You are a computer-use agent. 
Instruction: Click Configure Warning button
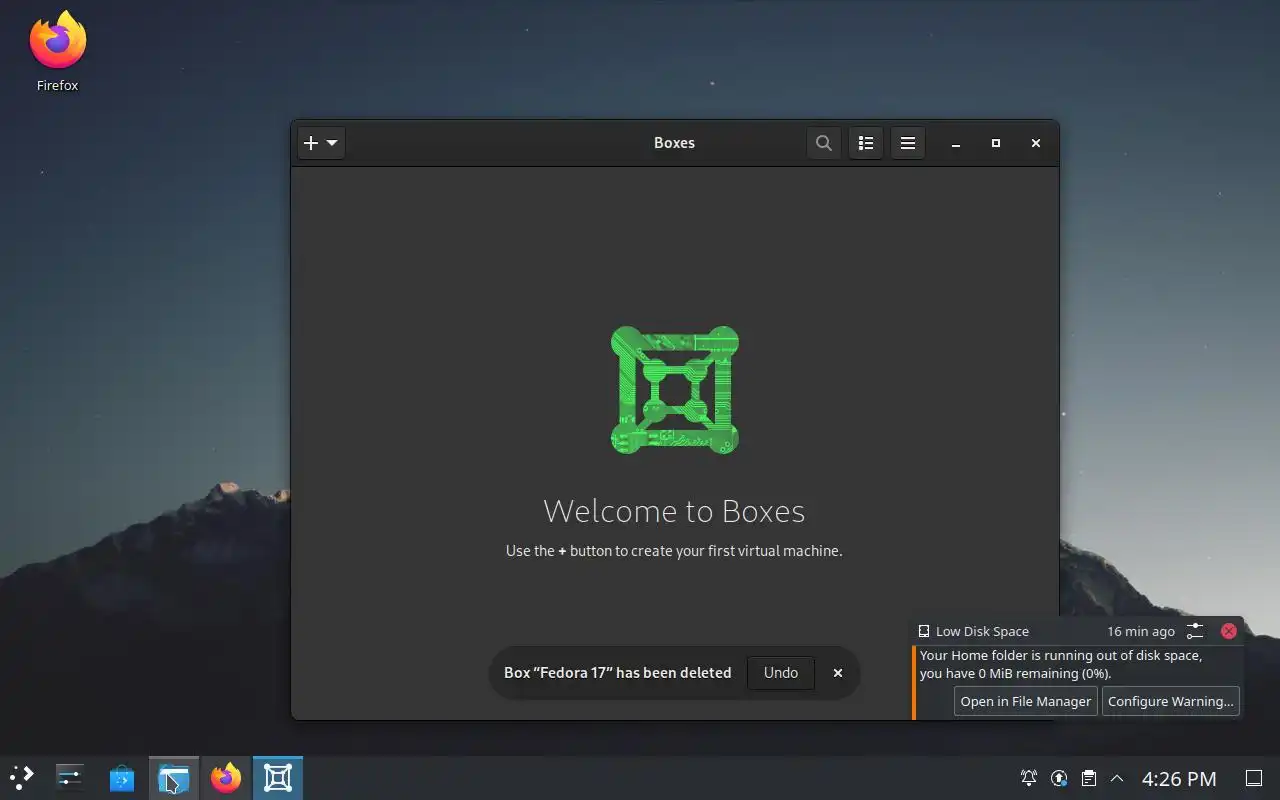point(1171,701)
